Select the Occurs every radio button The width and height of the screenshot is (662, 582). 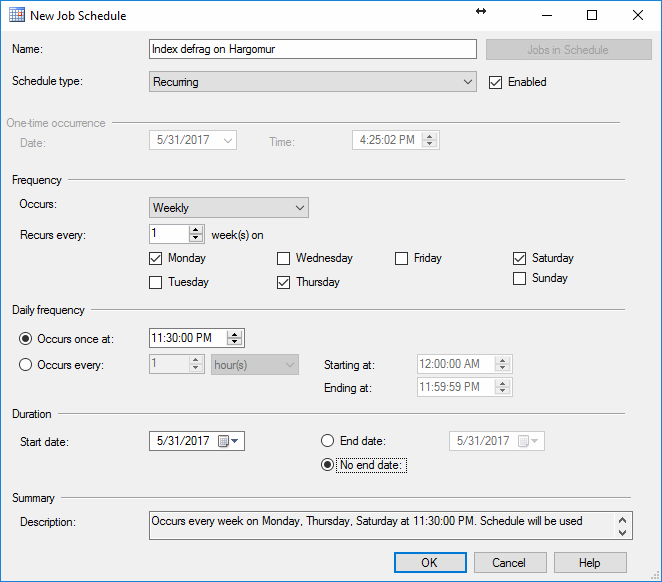pos(26,365)
